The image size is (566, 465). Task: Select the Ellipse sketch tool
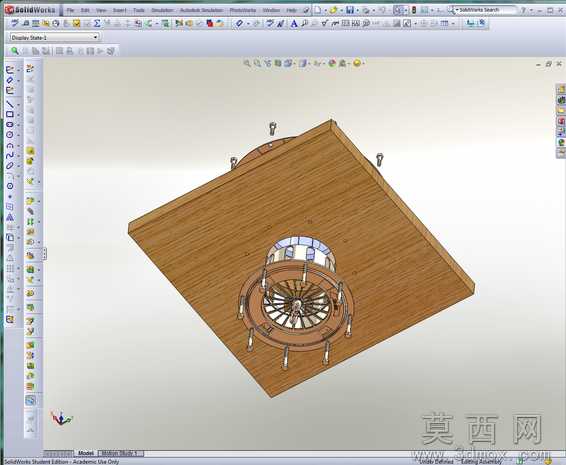10,166
